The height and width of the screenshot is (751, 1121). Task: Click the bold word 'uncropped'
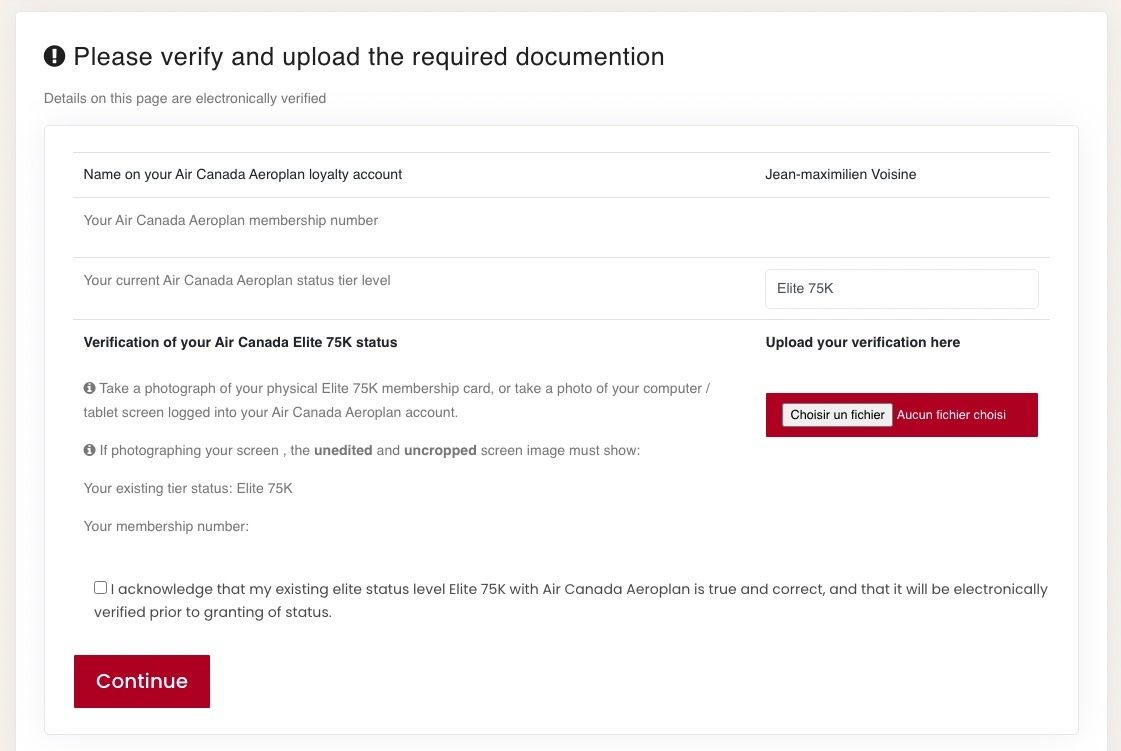(440, 451)
